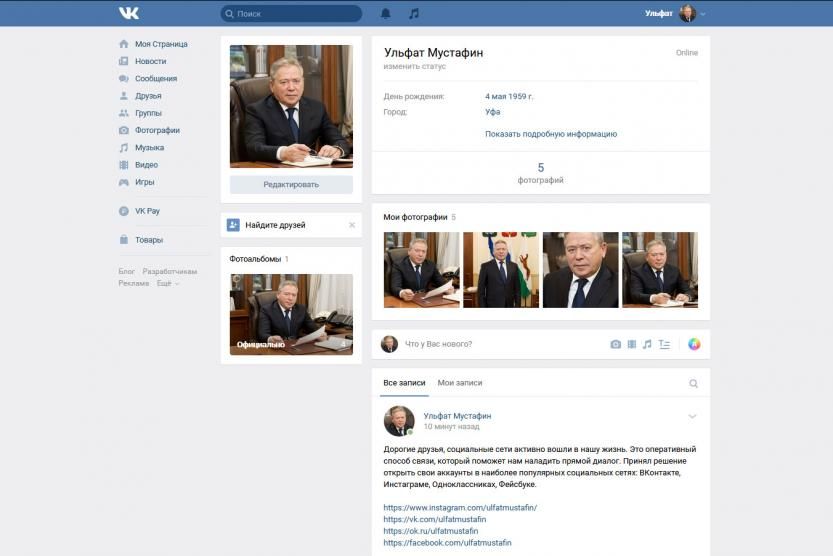Viewport: 833px width, 556px height.
Task: Search wall posts with magnifier icon
Action: (693, 383)
